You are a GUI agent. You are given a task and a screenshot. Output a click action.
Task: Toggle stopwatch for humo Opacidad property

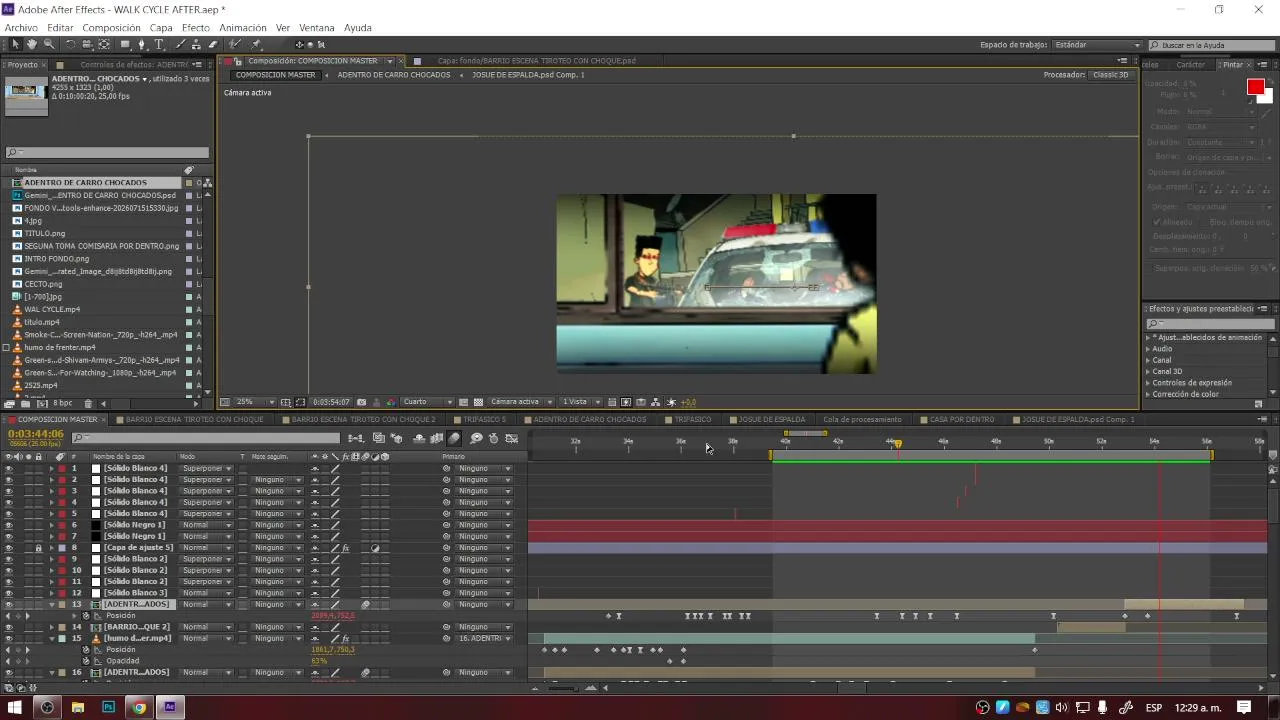click(x=86, y=661)
